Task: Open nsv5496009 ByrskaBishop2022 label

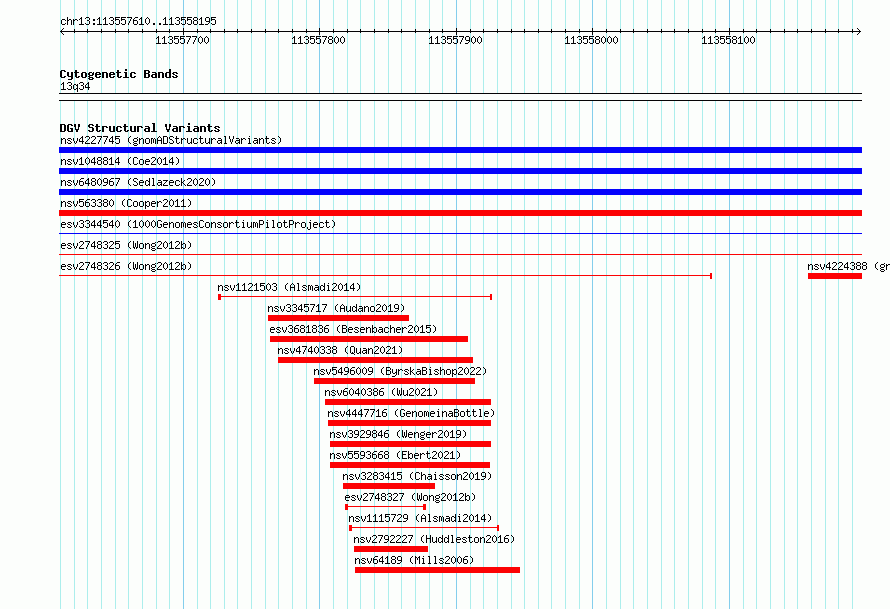Action: coord(400,371)
